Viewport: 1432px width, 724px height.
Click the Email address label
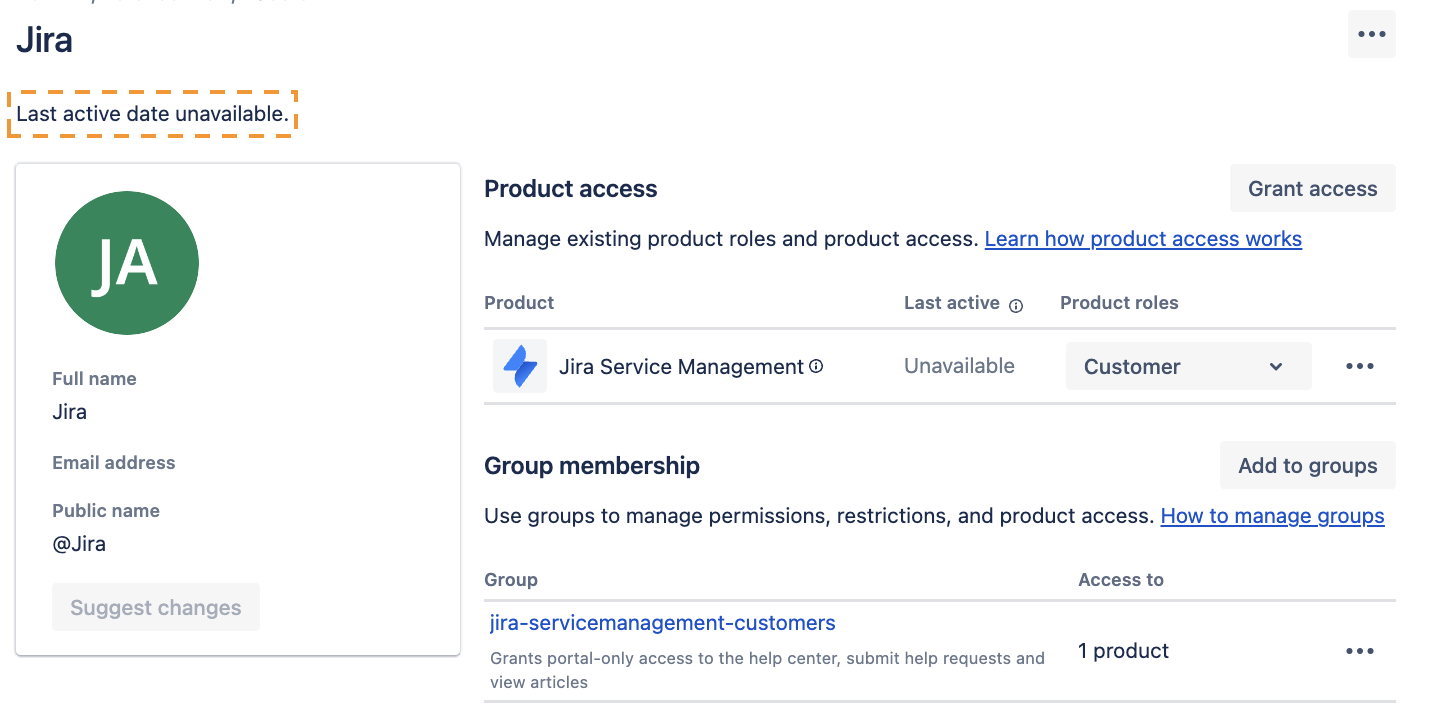coord(113,463)
